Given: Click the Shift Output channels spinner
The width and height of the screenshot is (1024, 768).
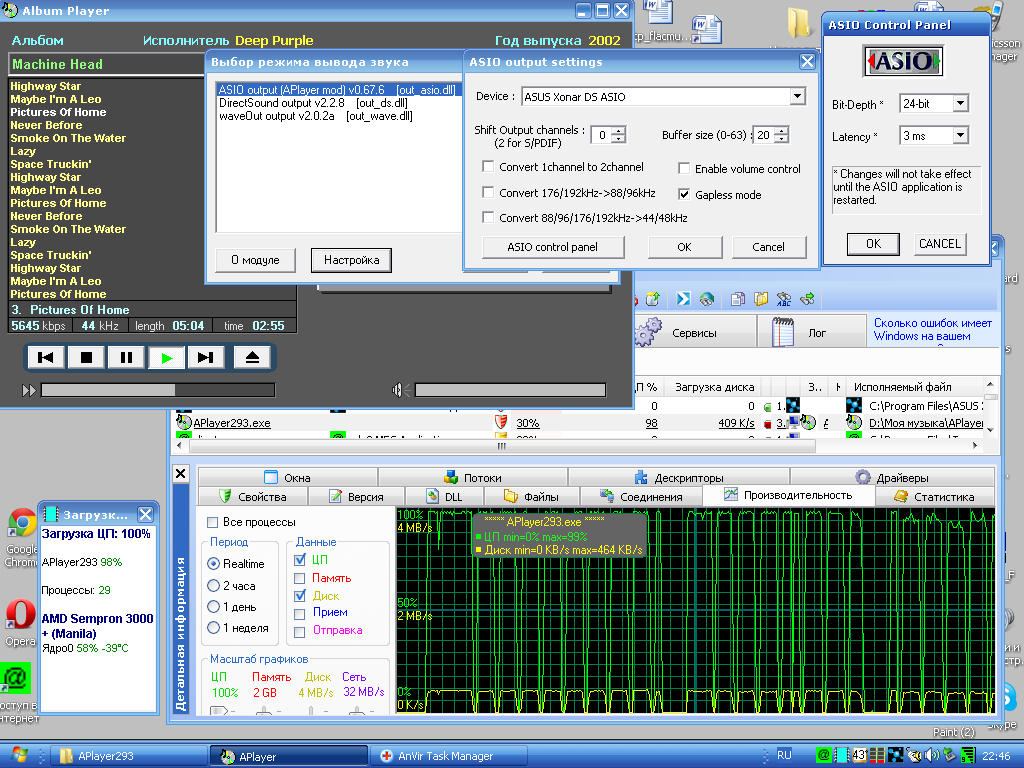Looking at the screenshot, I should (x=618, y=135).
